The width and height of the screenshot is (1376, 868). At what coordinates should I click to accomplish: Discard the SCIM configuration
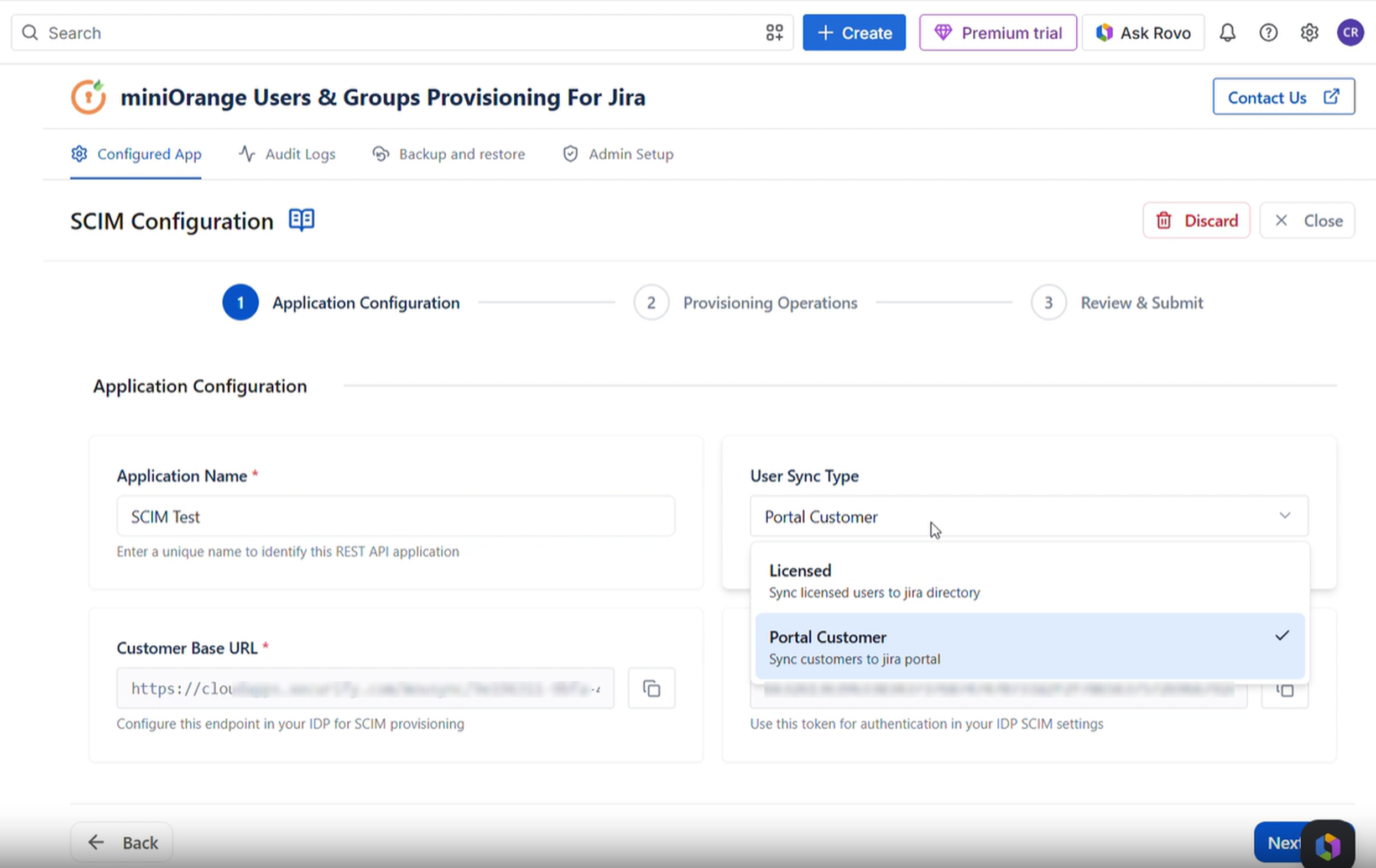(x=1197, y=221)
